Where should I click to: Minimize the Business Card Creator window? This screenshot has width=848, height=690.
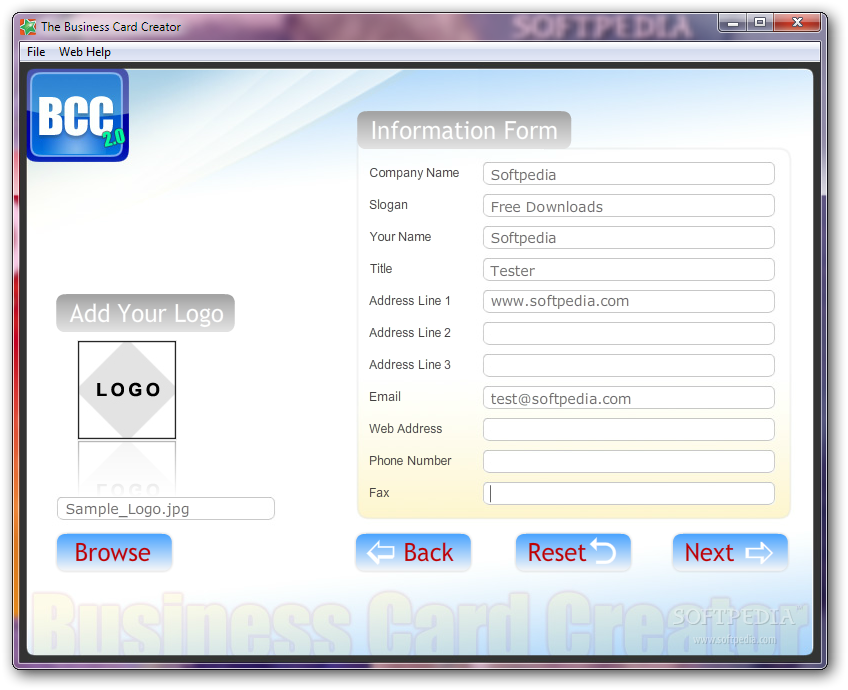pos(733,23)
